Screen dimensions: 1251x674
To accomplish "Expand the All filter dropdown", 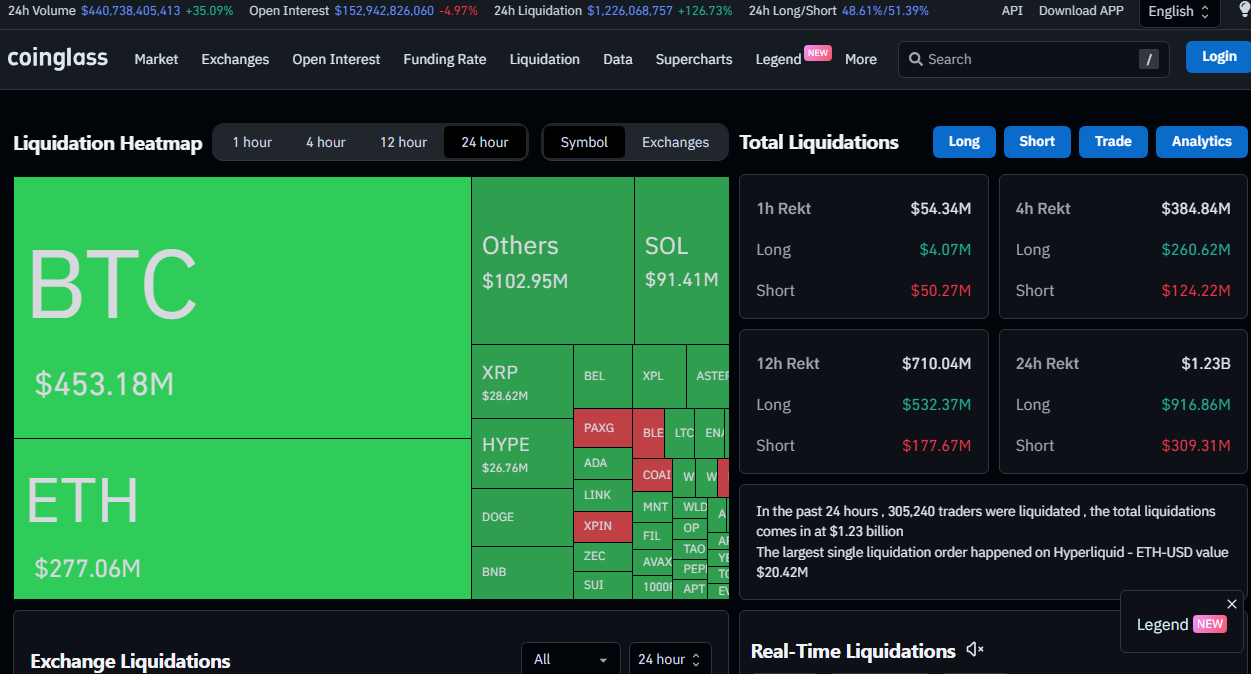I will (x=570, y=659).
